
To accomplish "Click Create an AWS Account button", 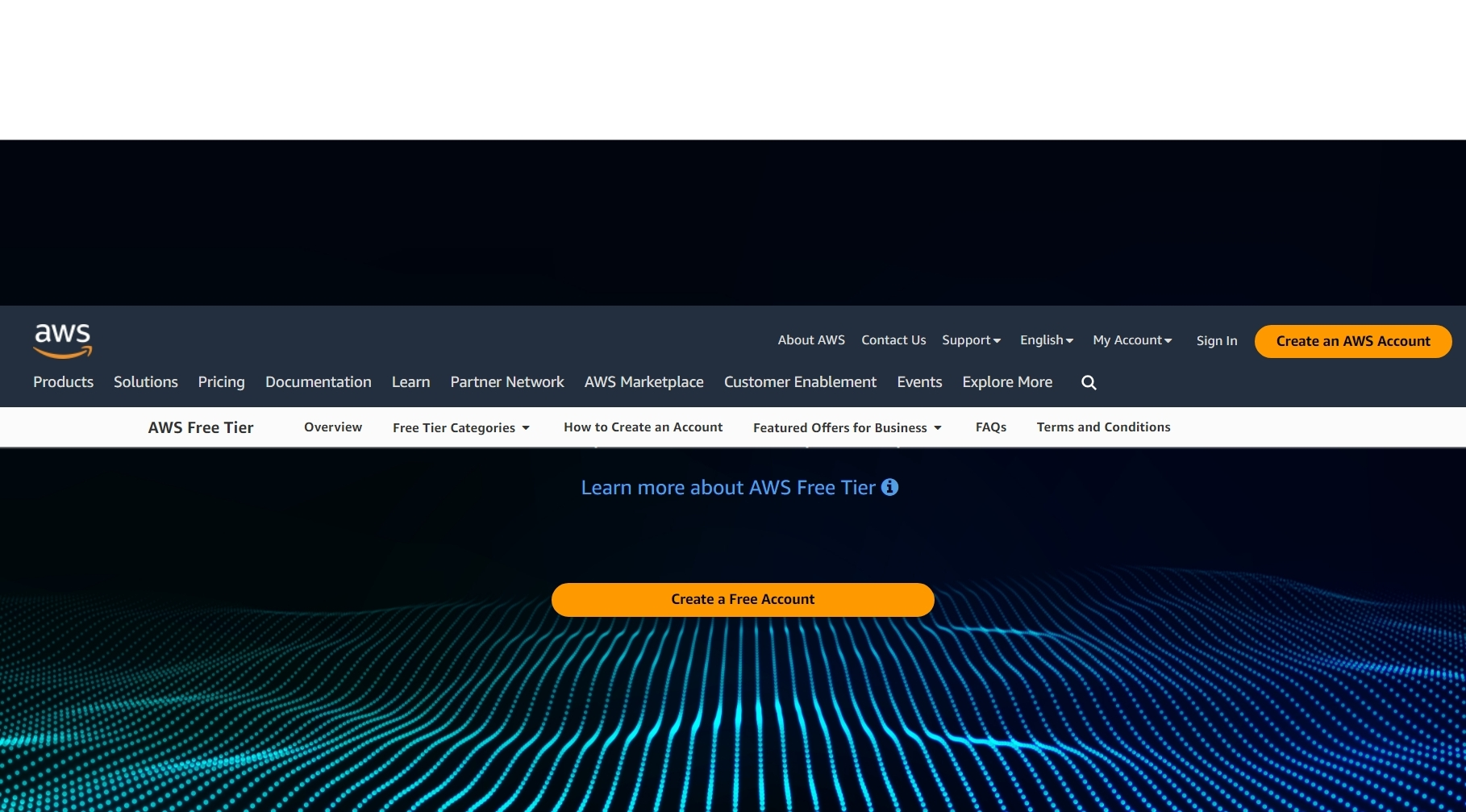I will click(x=1352, y=341).
